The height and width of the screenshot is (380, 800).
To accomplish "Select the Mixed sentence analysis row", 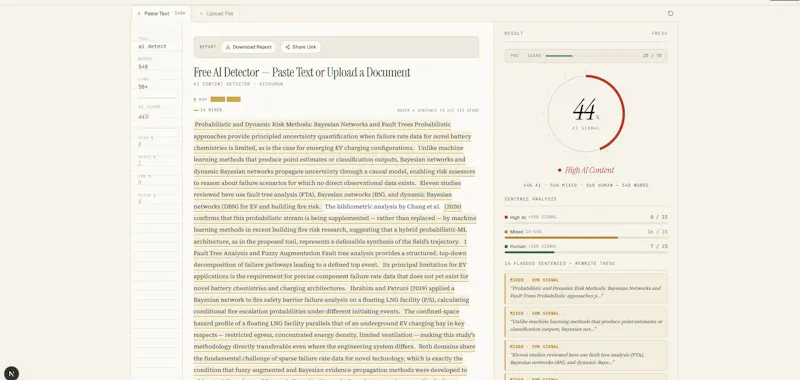I will (586, 233).
